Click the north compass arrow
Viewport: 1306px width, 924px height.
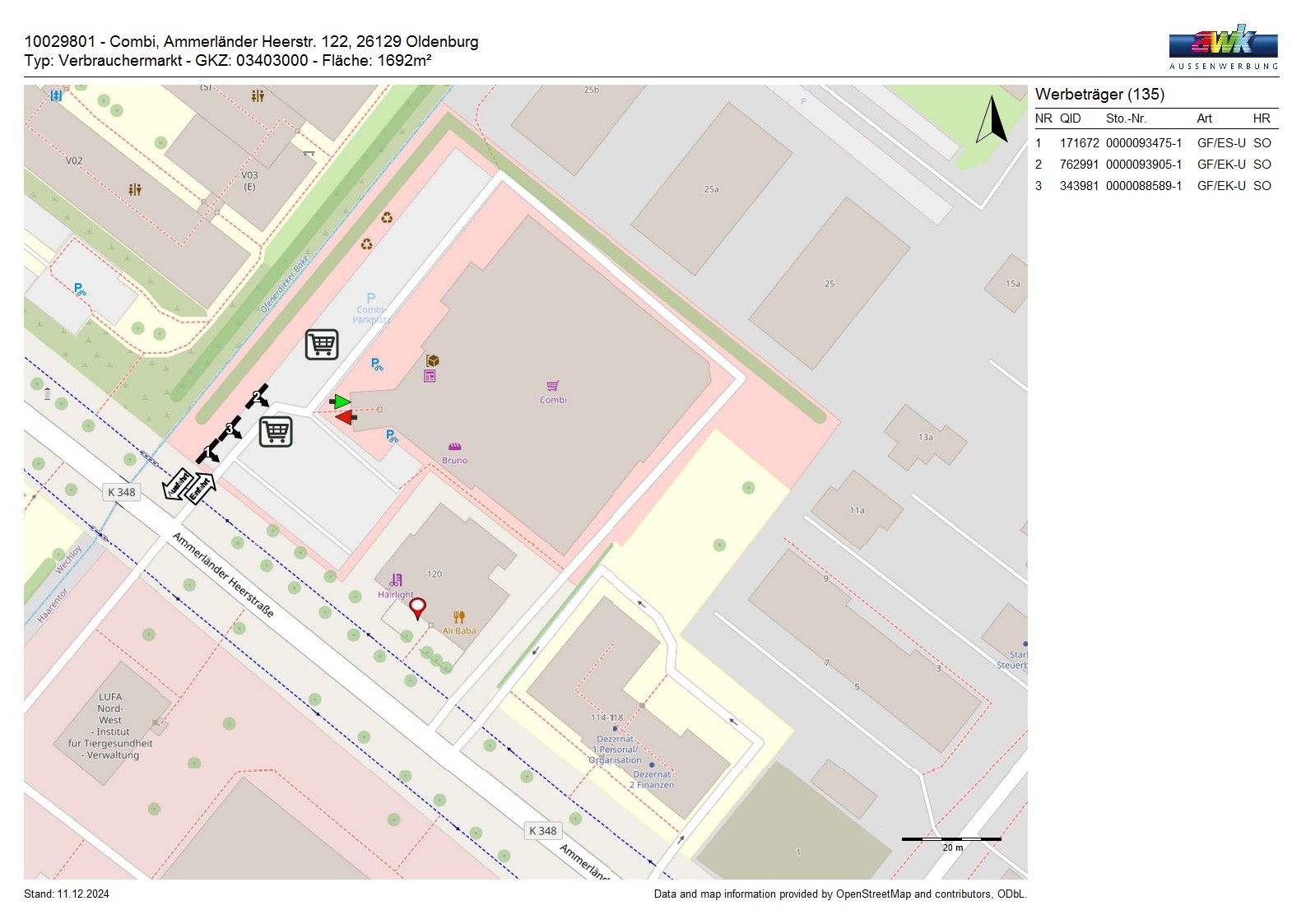click(992, 120)
